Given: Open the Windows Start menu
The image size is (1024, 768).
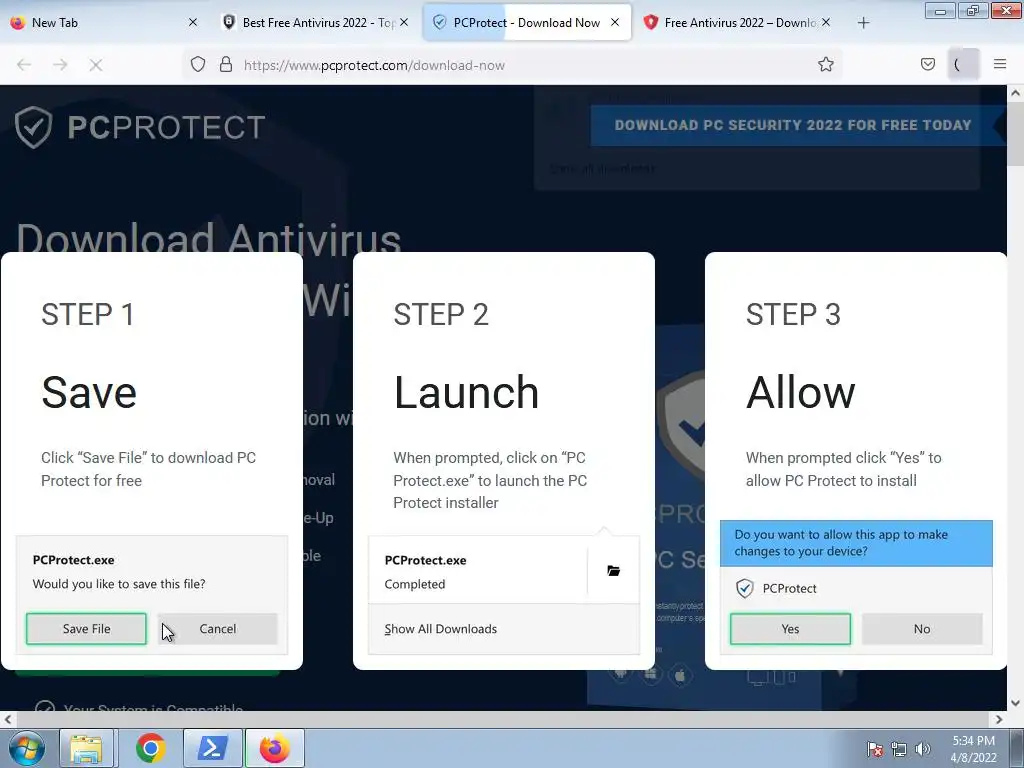Looking at the screenshot, I should pos(25,748).
